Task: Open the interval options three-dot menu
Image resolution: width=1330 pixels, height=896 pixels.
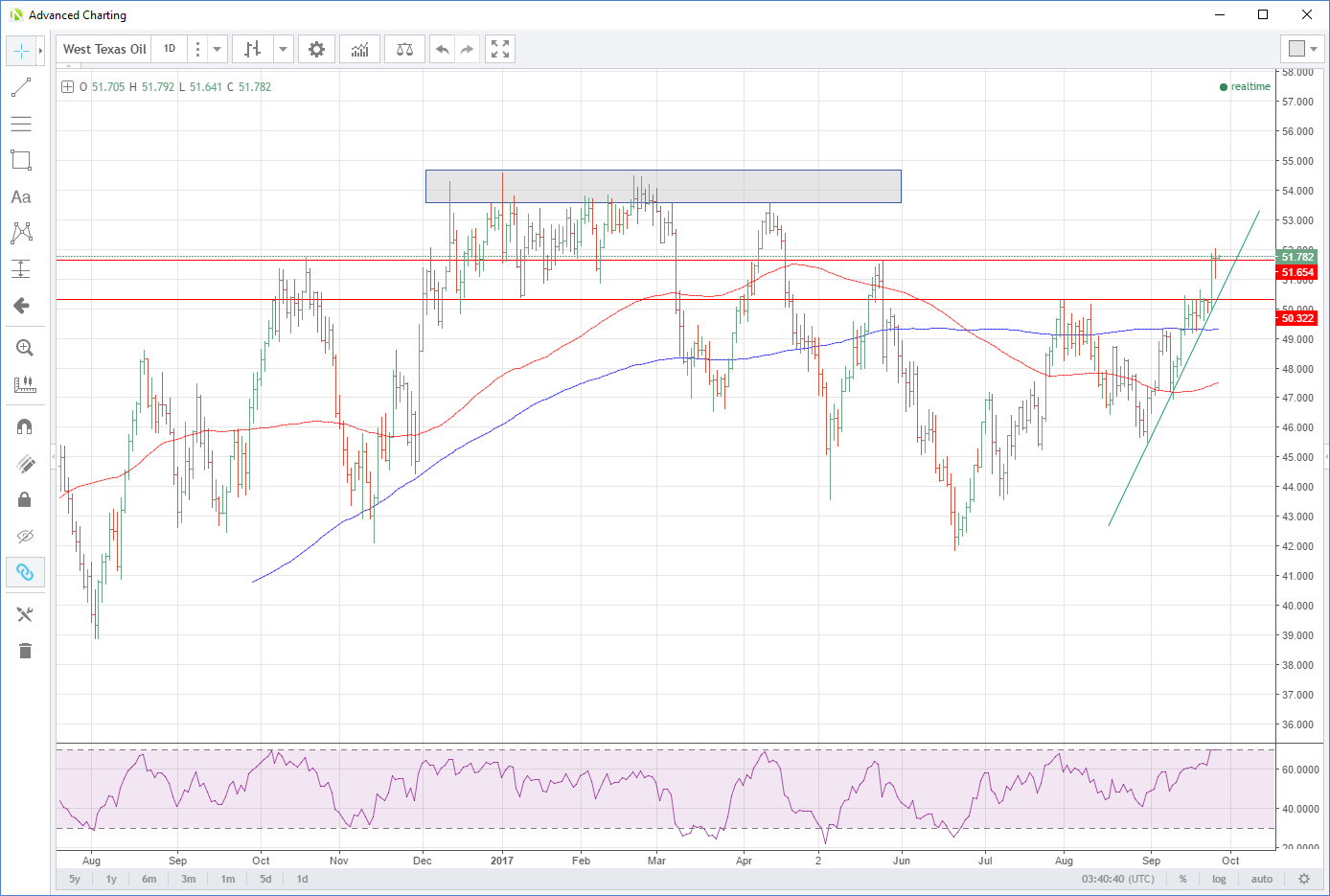Action: click(x=197, y=49)
